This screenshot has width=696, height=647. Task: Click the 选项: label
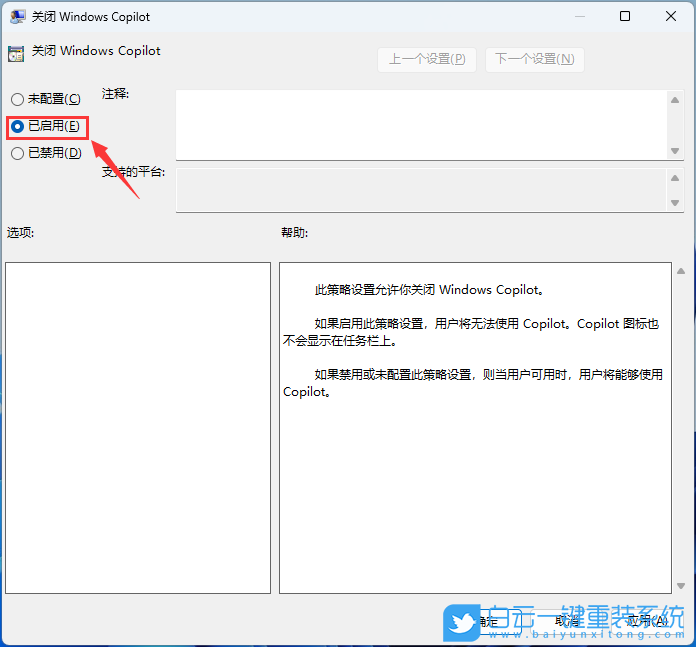pyautogui.click(x=20, y=232)
